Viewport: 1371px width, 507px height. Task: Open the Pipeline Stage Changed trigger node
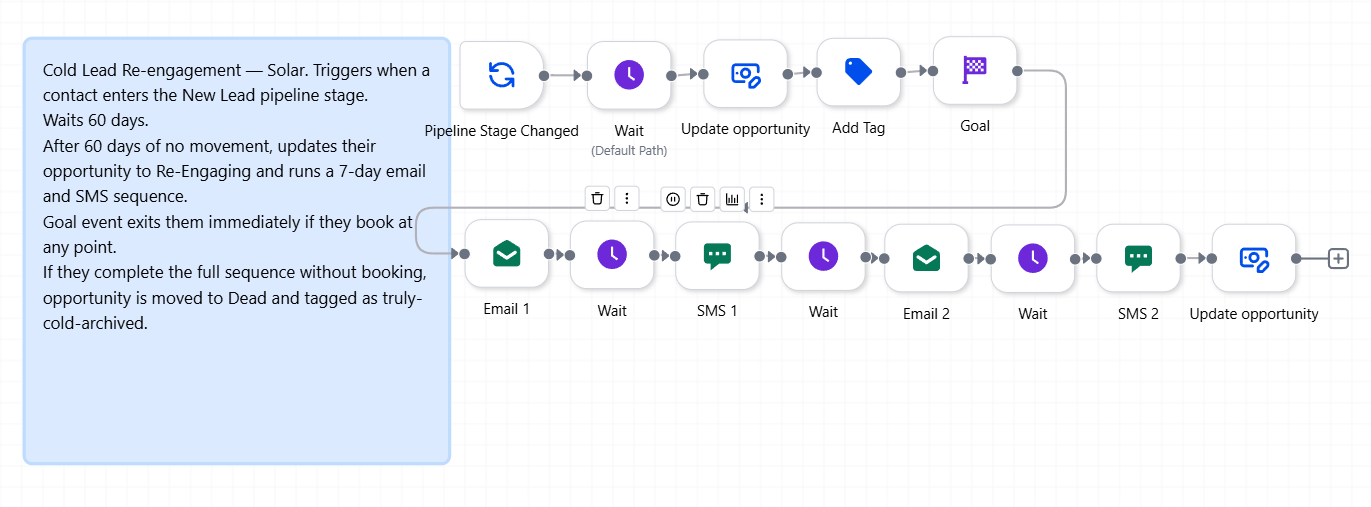pyautogui.click(x=502, y=75)
